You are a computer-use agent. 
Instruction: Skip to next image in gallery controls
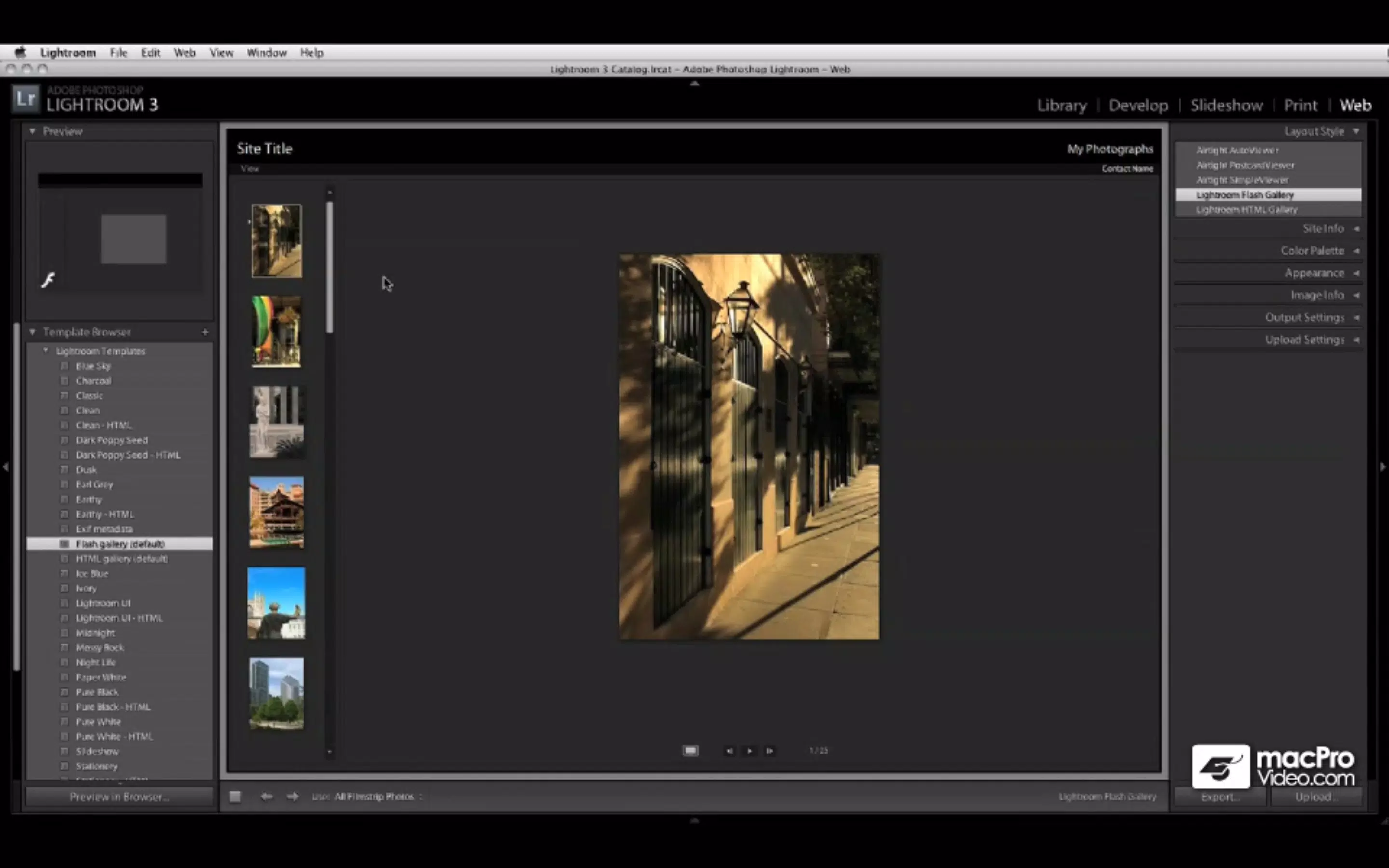click(770, 751)
